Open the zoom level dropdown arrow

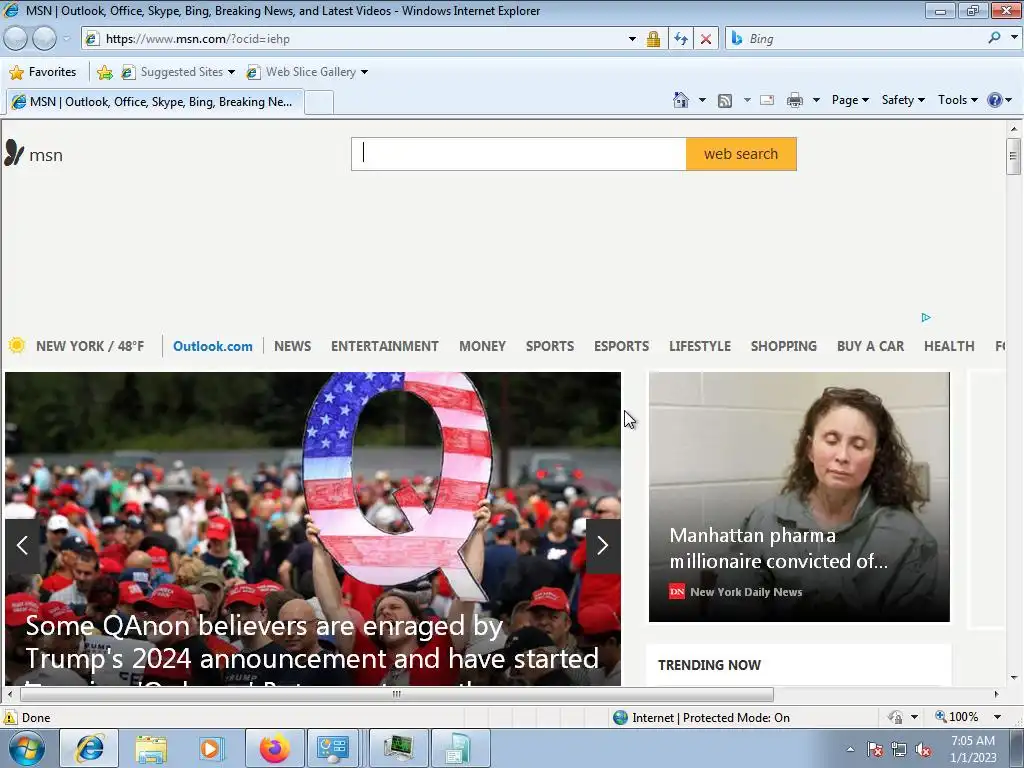[x=997, y=718]
